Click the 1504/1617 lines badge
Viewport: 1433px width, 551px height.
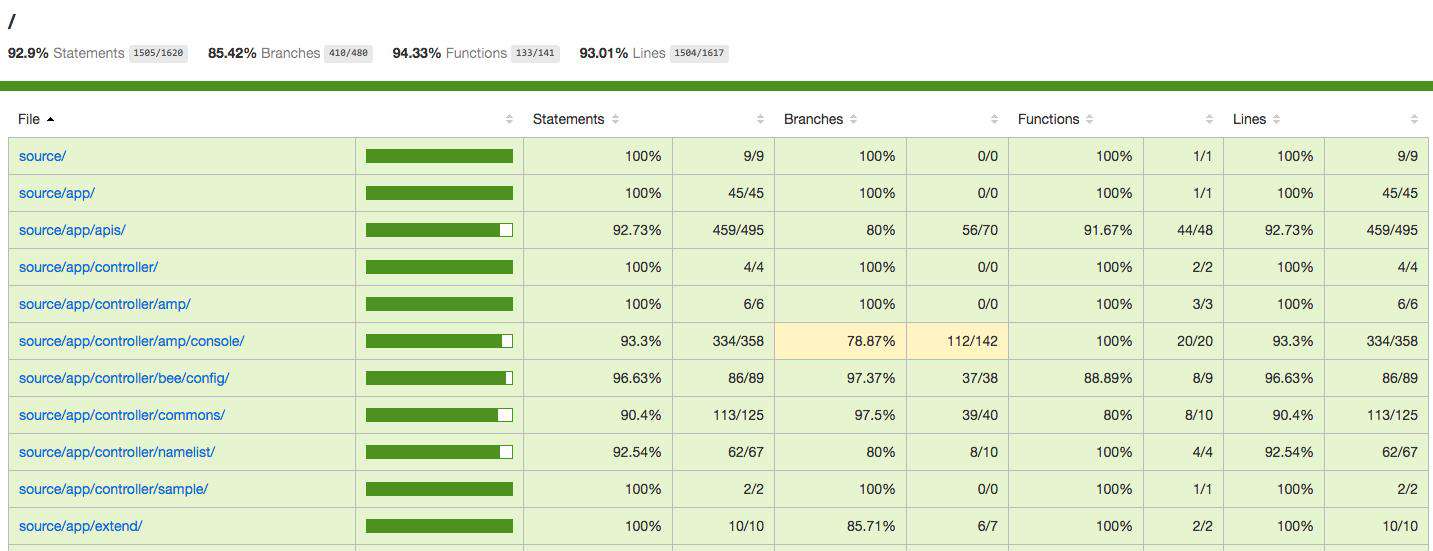[x=699, y=53]
